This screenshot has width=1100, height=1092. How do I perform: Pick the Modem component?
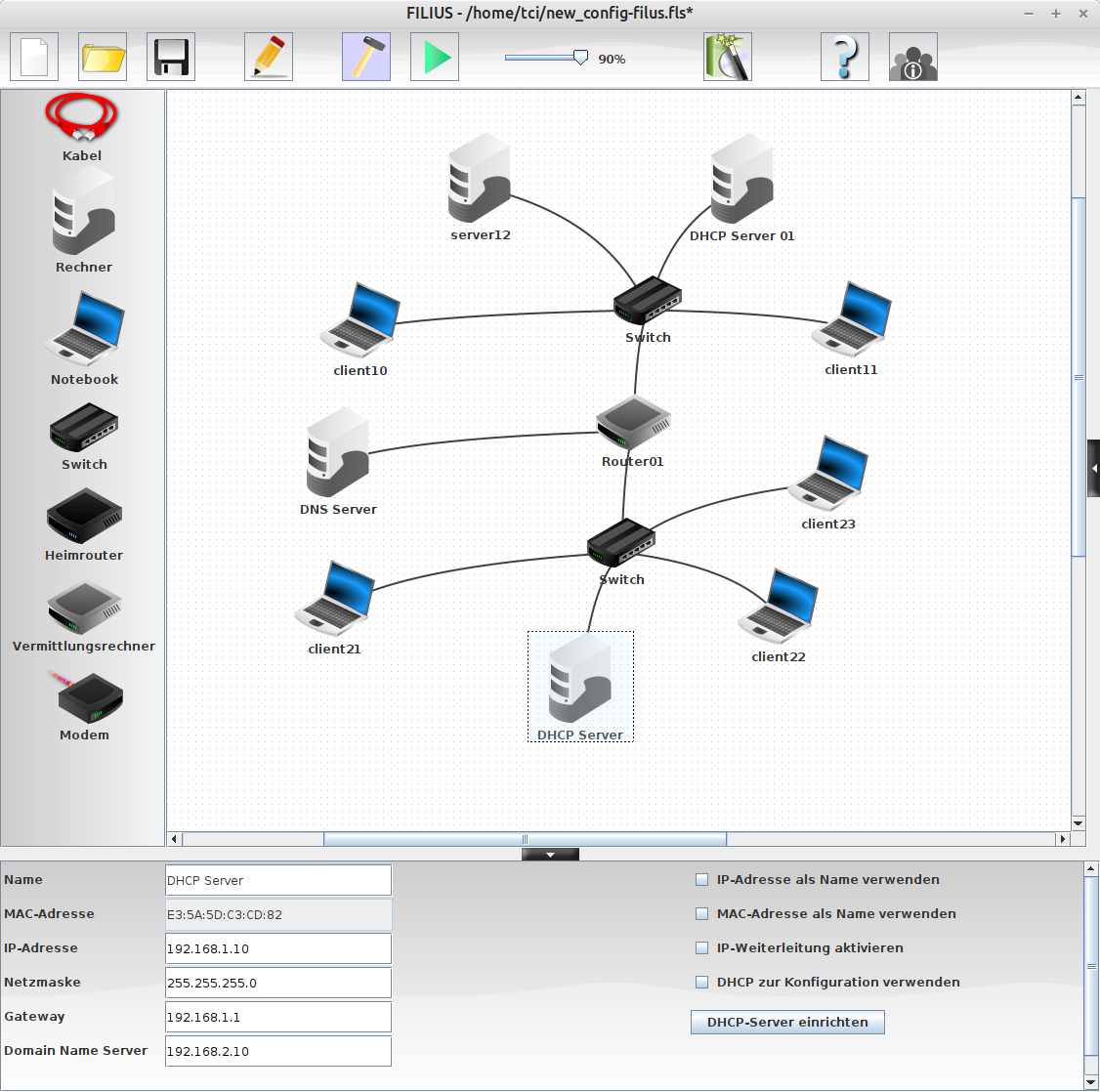[85, 697]
